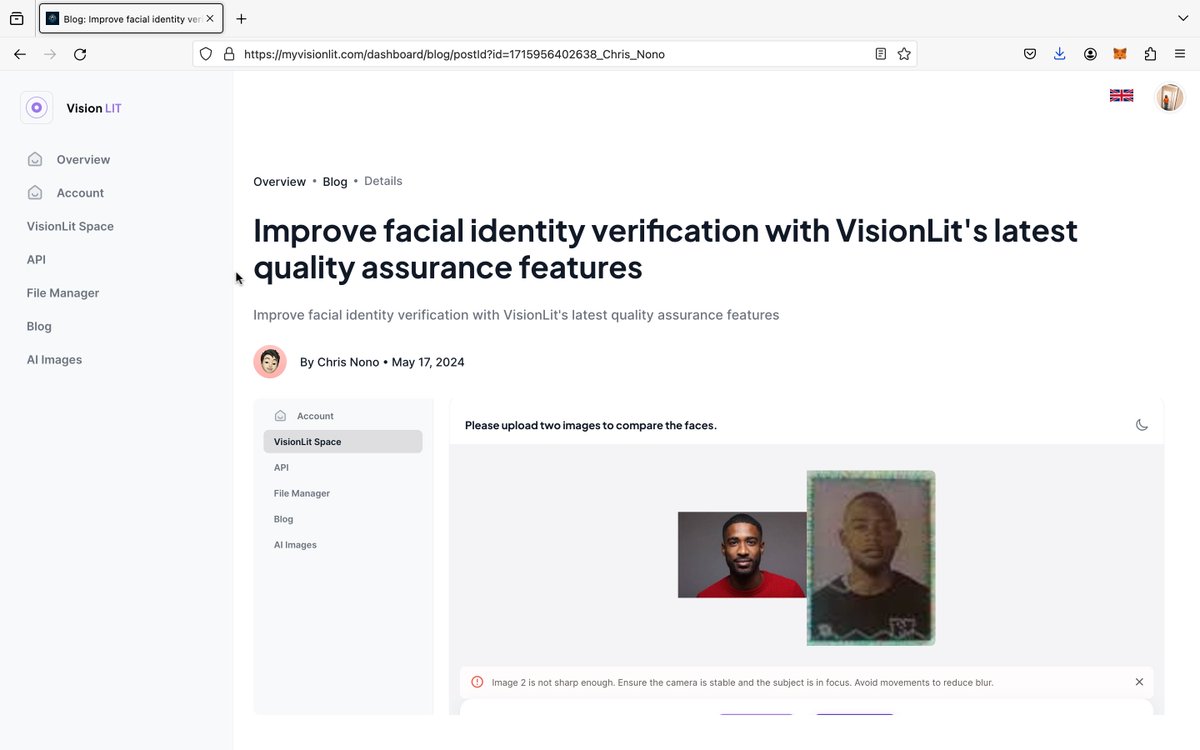The width and height of the screenshot is (1200, 750).
Task: Open the UK flag language selector
Action: click(1122, 96)
